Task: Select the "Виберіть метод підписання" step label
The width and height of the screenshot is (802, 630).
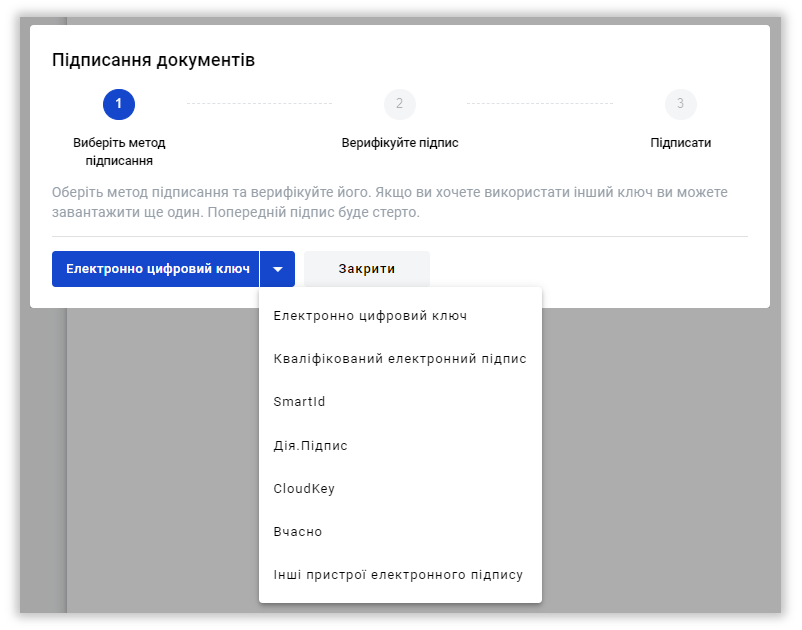Action: [119, 151]
